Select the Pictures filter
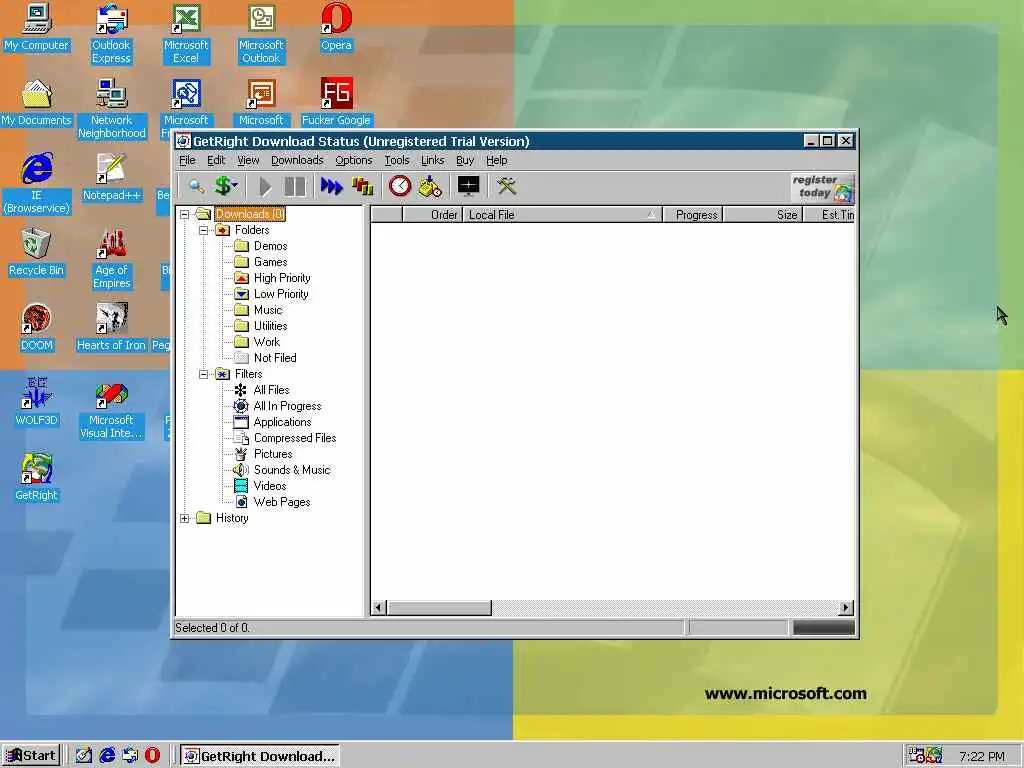1024x768 pixels. click(273, 454)
